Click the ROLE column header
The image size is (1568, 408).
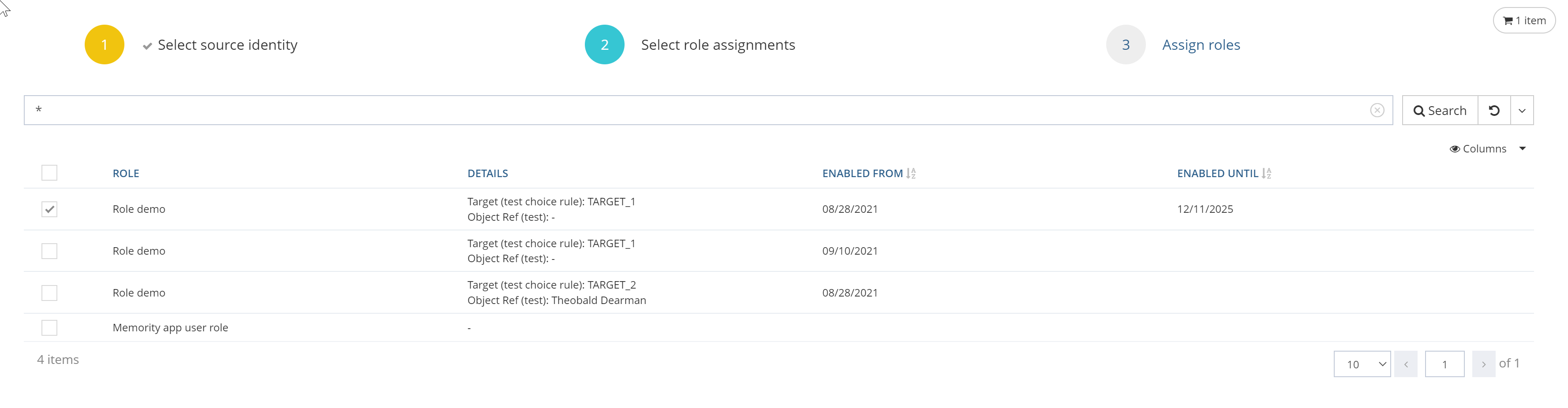coord(126,173)
